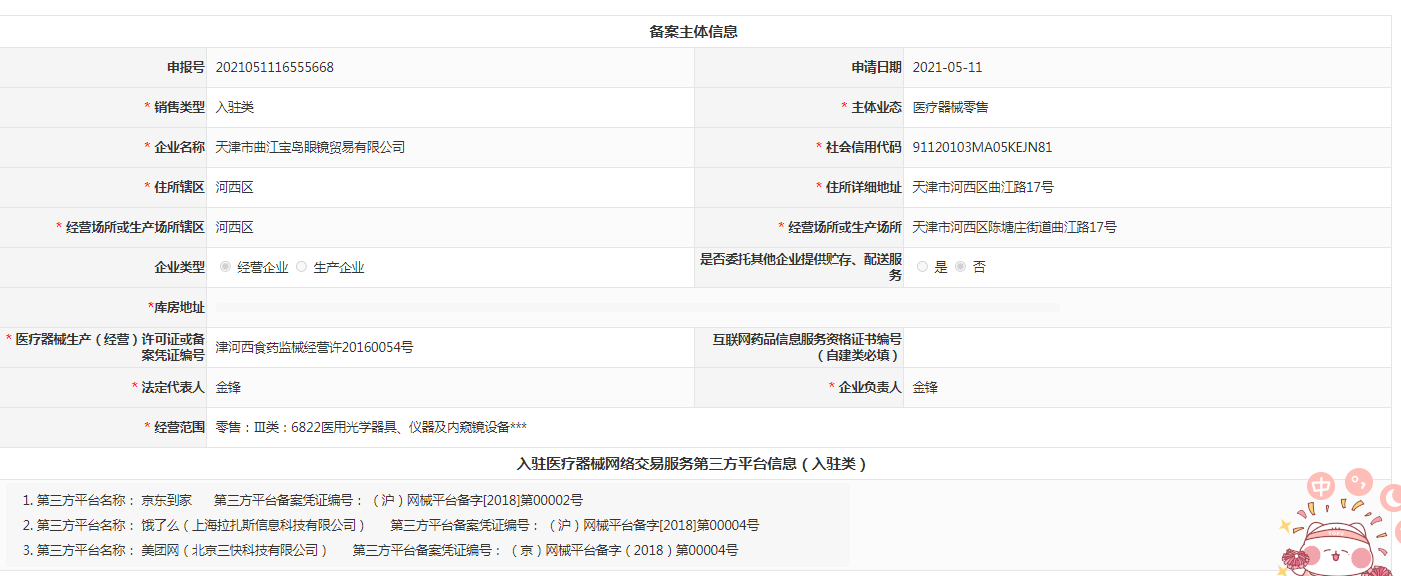Select the 经营企业 radio button
Viewport: 1401px width, 576px height.
[225, 267]
